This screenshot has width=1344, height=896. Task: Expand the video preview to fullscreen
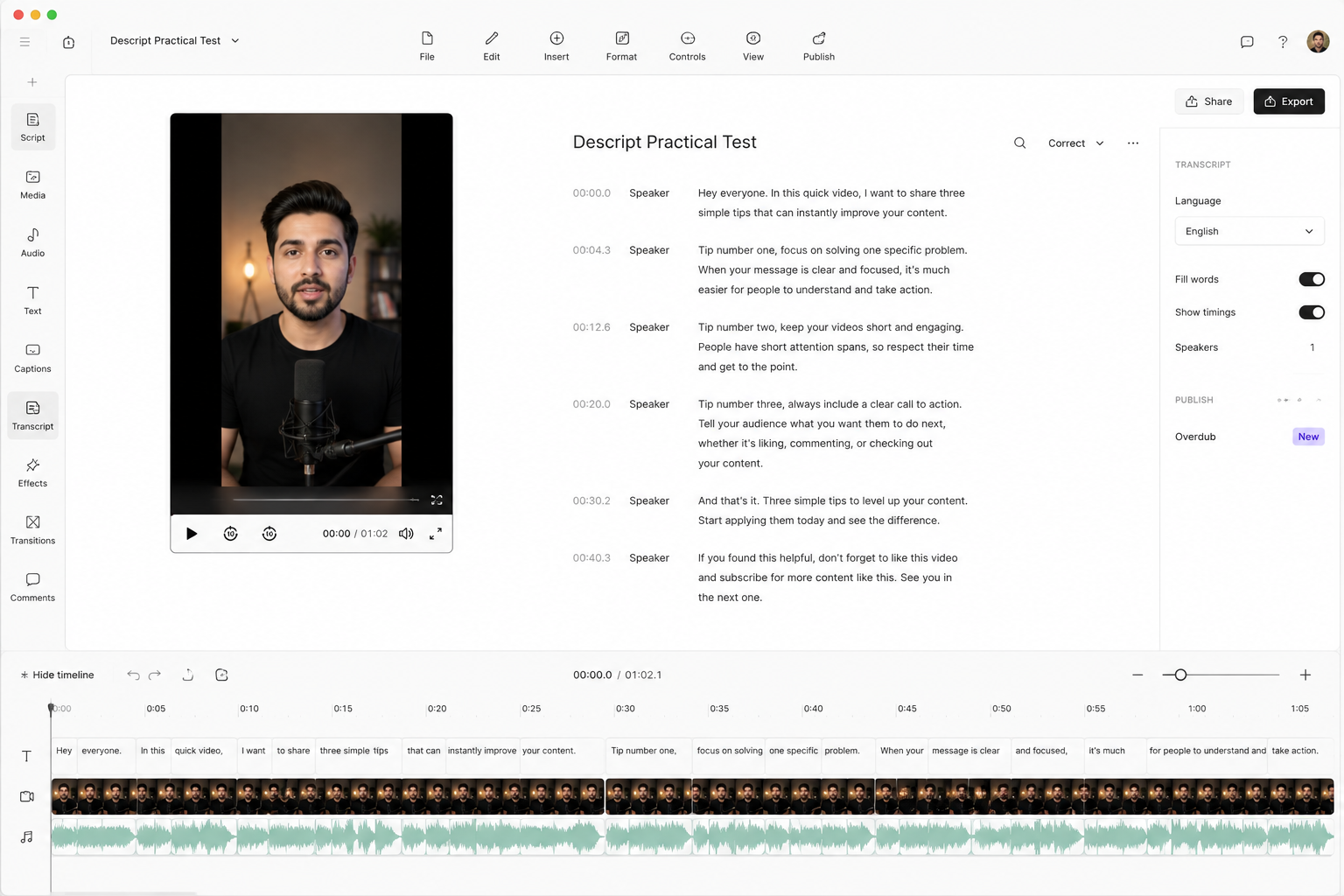pyautogui.click(x=435, y=534)
